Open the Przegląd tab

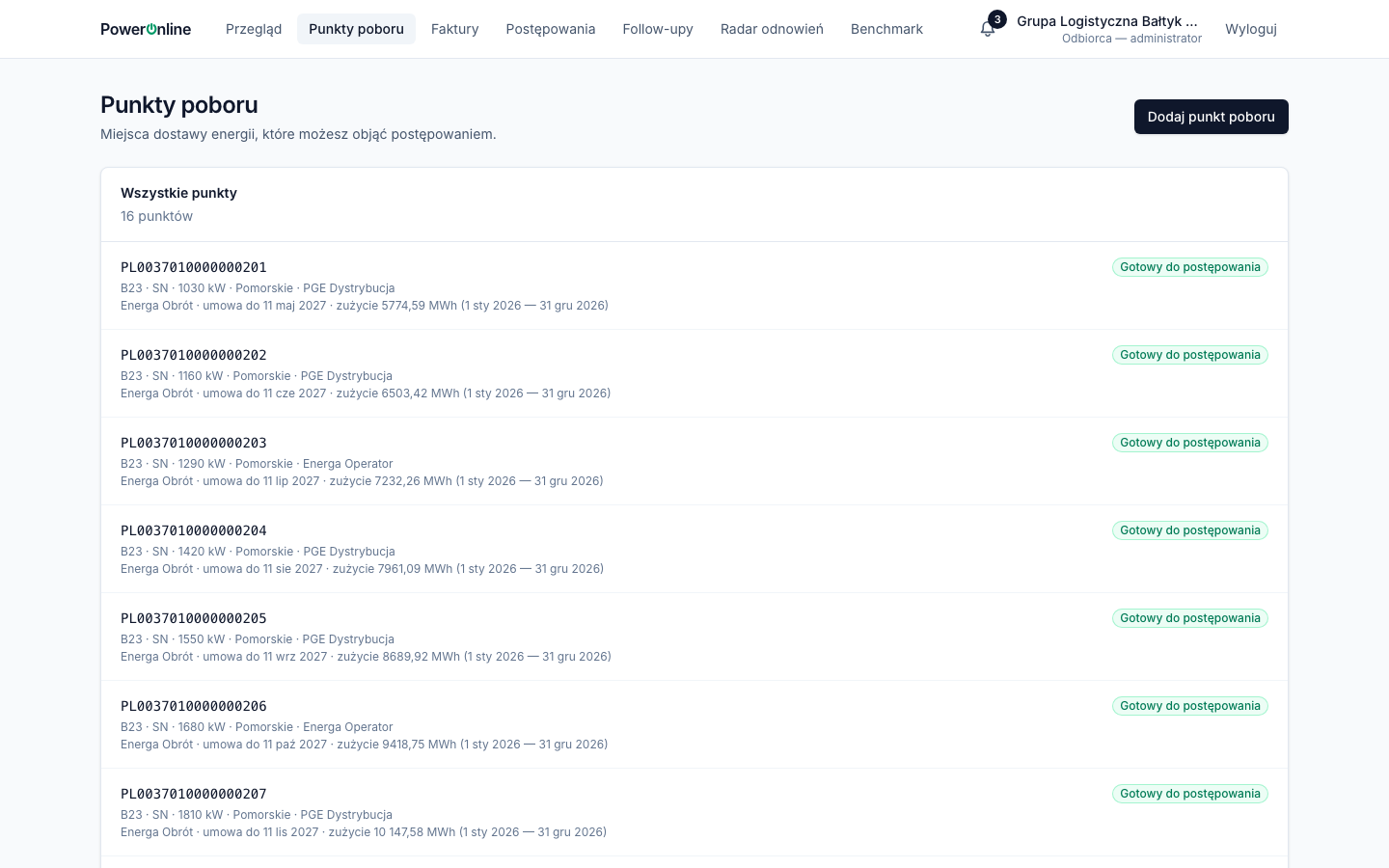click(x=254, y=29)
